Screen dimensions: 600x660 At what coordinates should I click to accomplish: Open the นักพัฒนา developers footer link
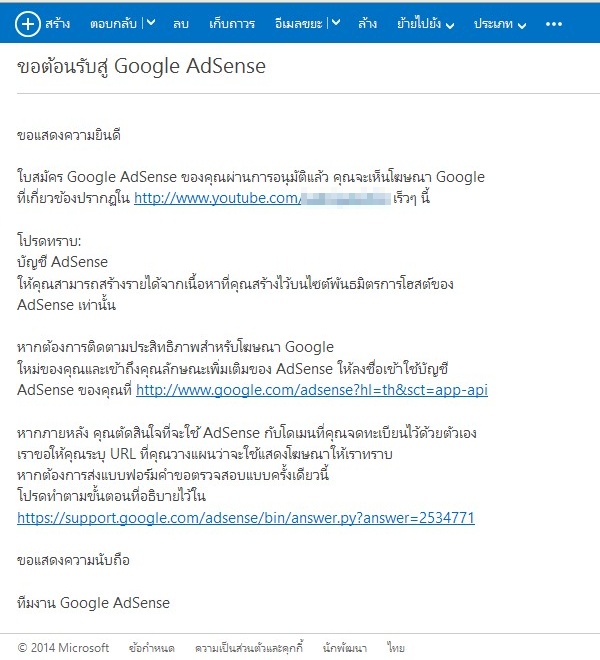click(x=345, y=648)
